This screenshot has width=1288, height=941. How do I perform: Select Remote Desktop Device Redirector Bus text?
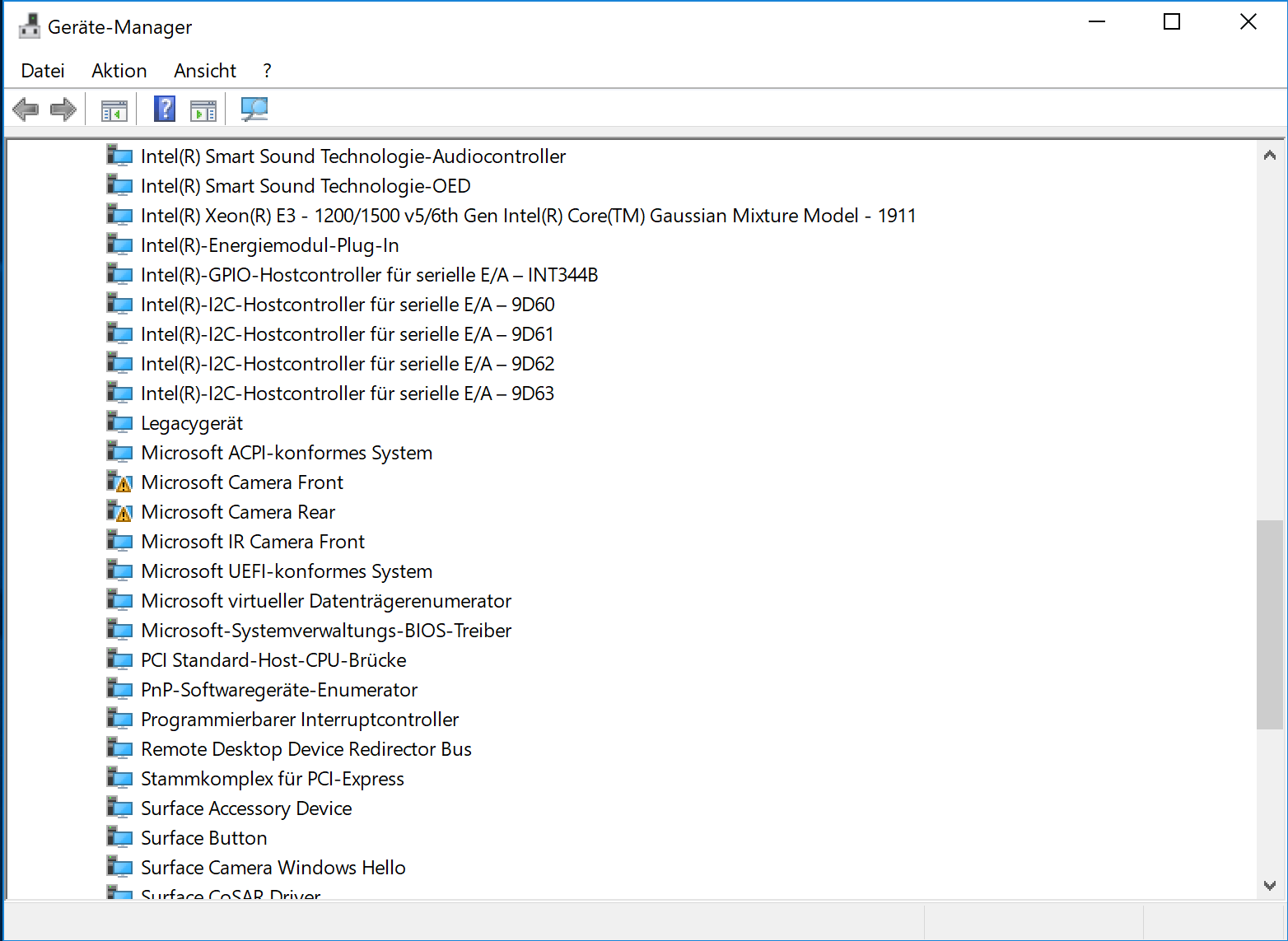(x=306, y=749)
